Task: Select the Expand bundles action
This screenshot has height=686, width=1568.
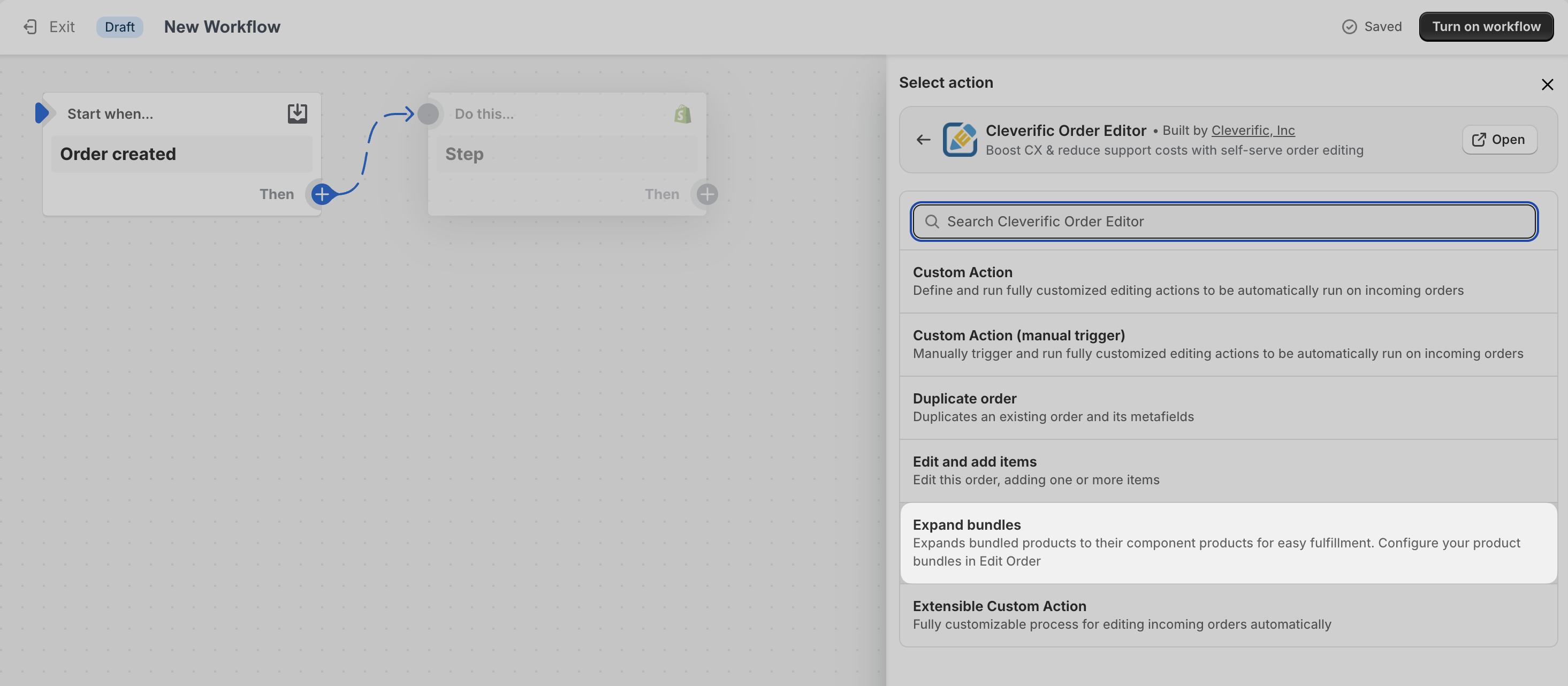Action: pyautogui.click(x=1228, y=543)
